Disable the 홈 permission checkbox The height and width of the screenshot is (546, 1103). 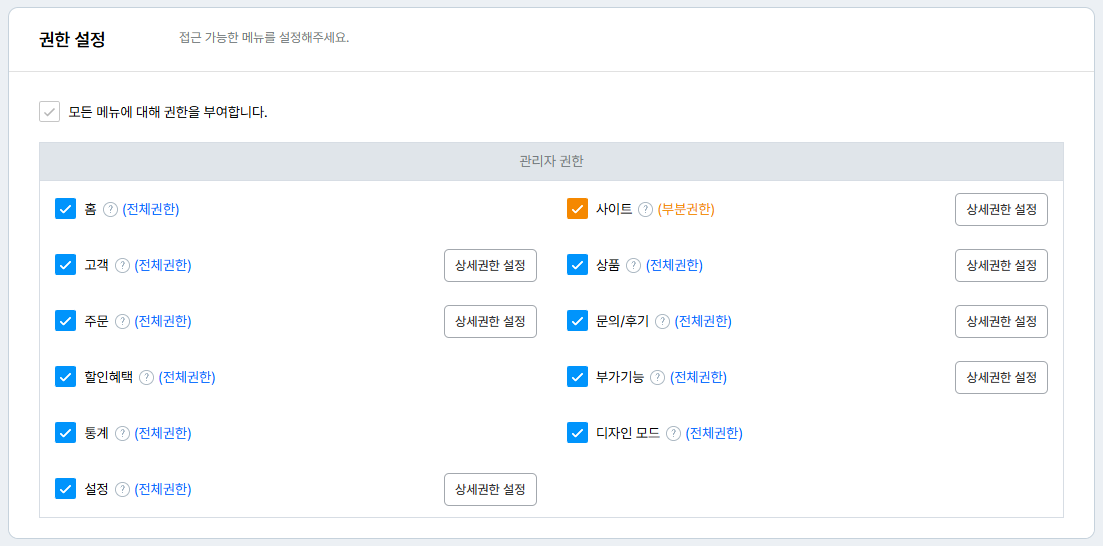coord(66,209)
